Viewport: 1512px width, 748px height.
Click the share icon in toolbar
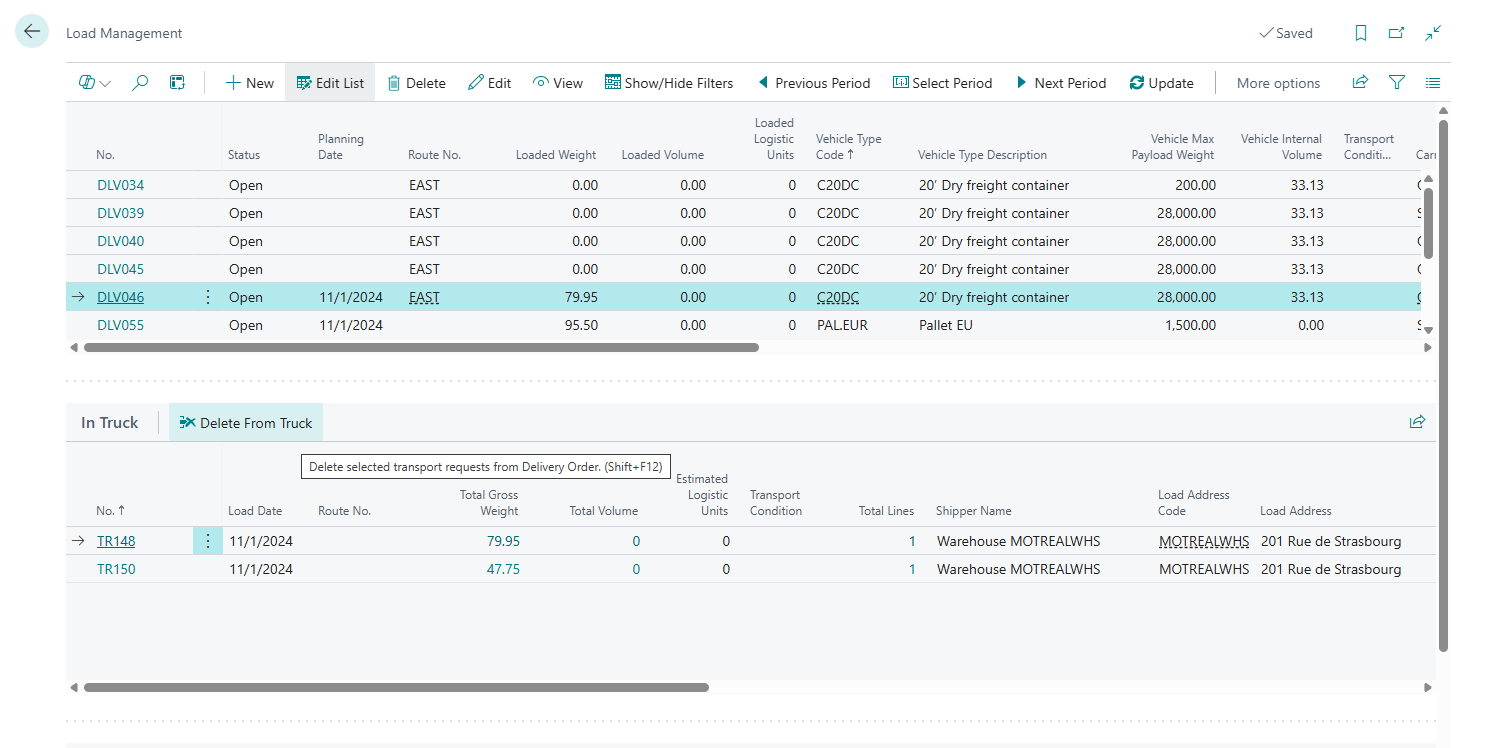click(1360, 83)
